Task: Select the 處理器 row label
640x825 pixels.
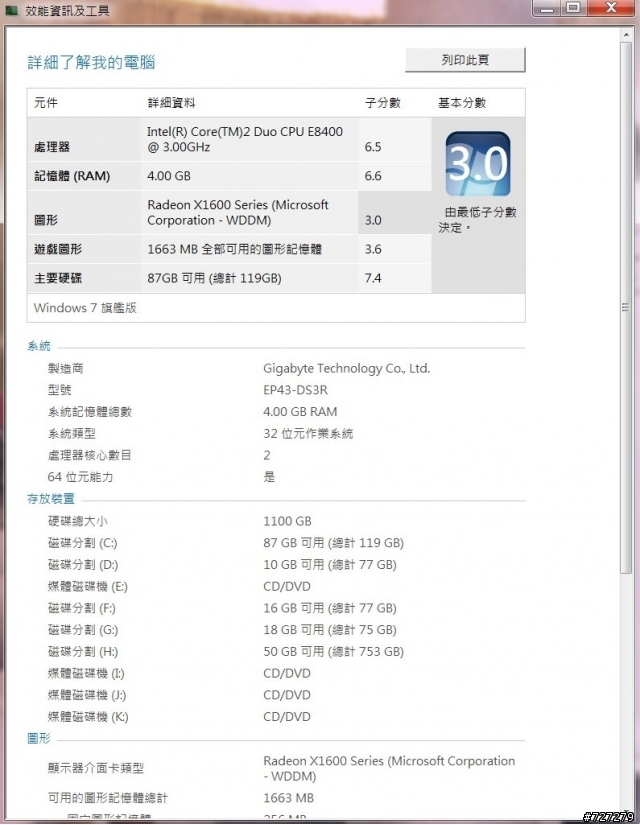Action: 52,147
